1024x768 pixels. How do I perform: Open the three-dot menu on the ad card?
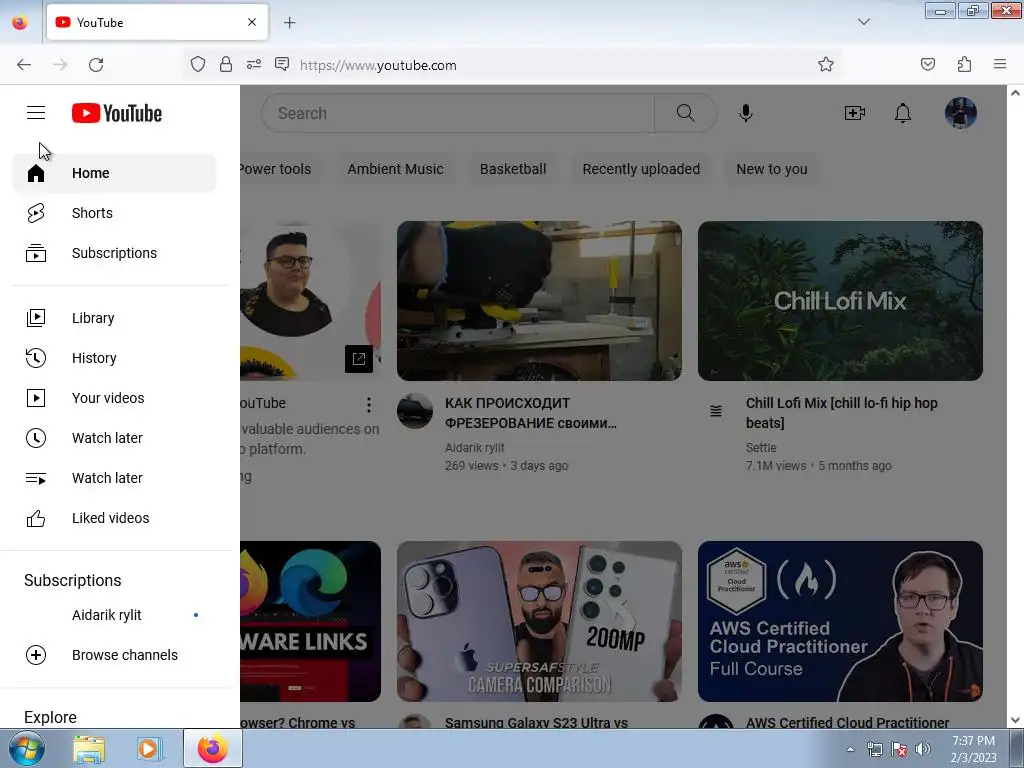(369, 405)
